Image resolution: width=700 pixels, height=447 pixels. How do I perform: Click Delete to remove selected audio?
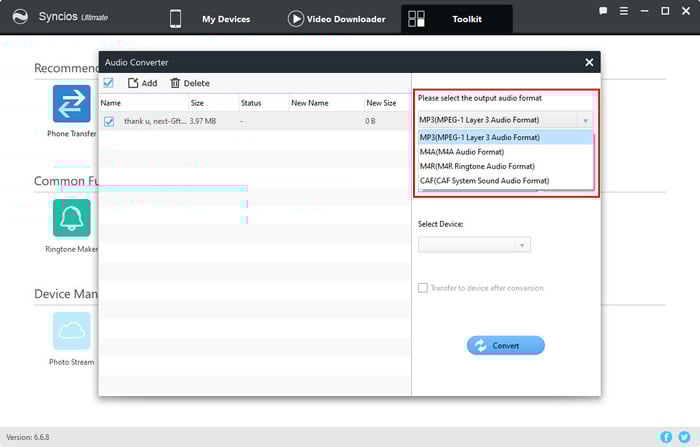pyautogui.click(x=190, y=83)
